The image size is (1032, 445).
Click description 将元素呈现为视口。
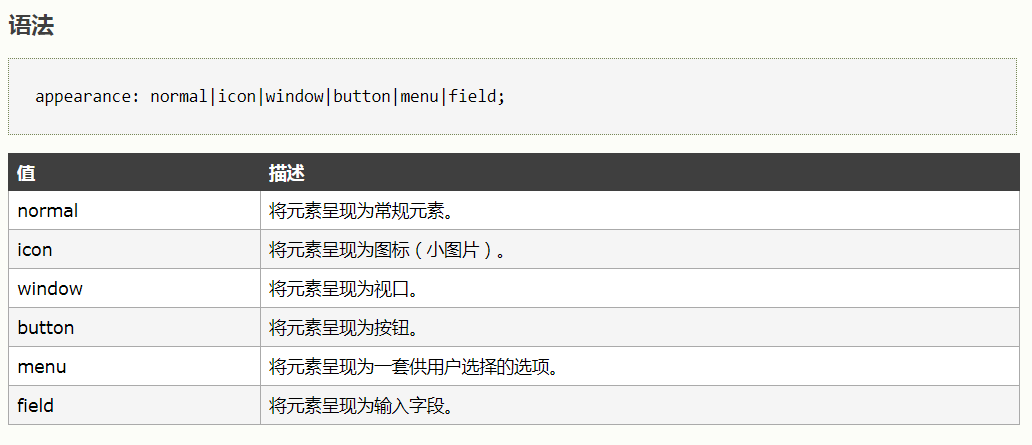(344, 289)
